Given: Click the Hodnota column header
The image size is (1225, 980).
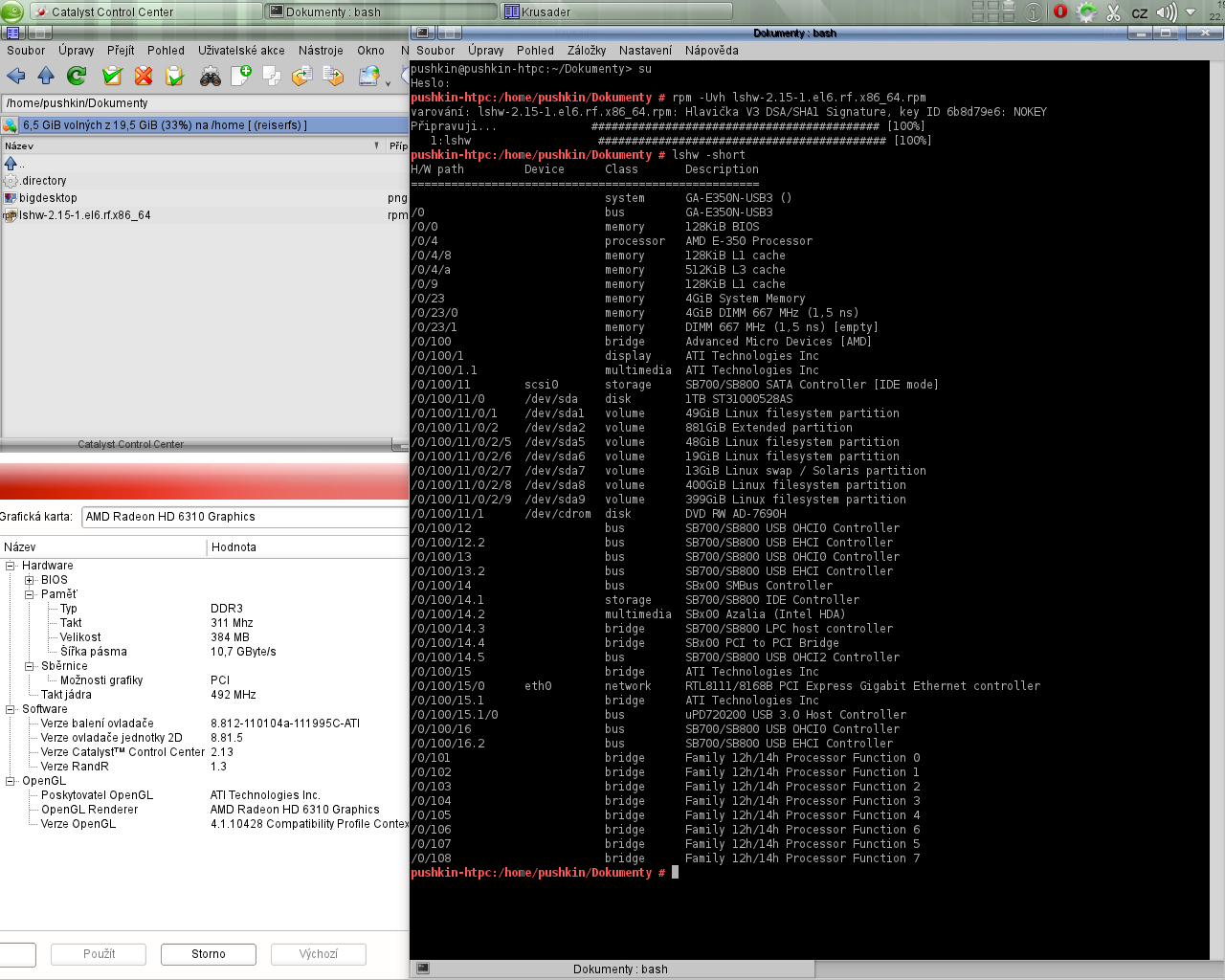Looking at the screenshot, I should pos(308,547).
